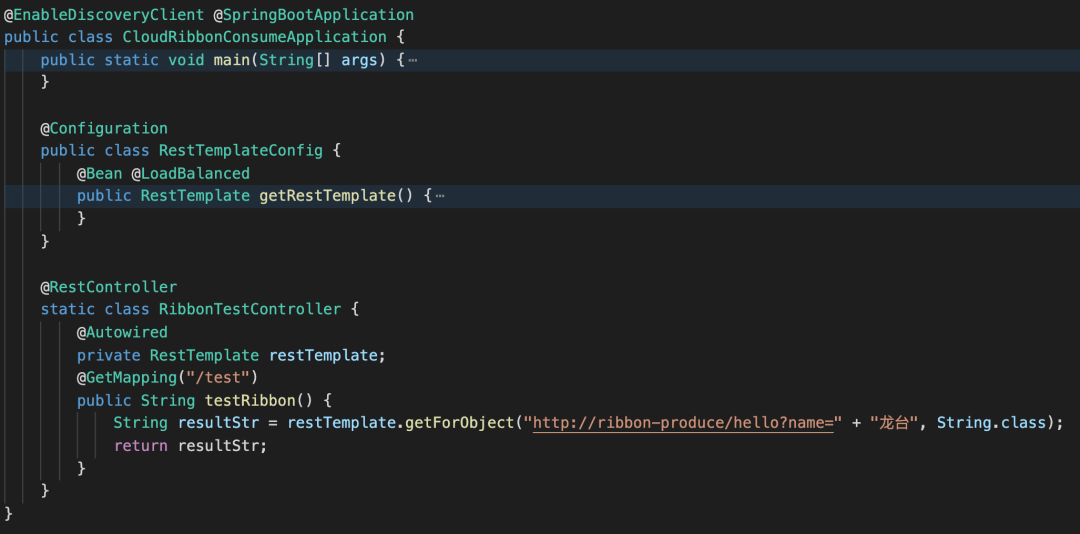Place cursor on the @Configuration annotation
Viewport: 1080px width, 534px height.
(x=104, y=128)
